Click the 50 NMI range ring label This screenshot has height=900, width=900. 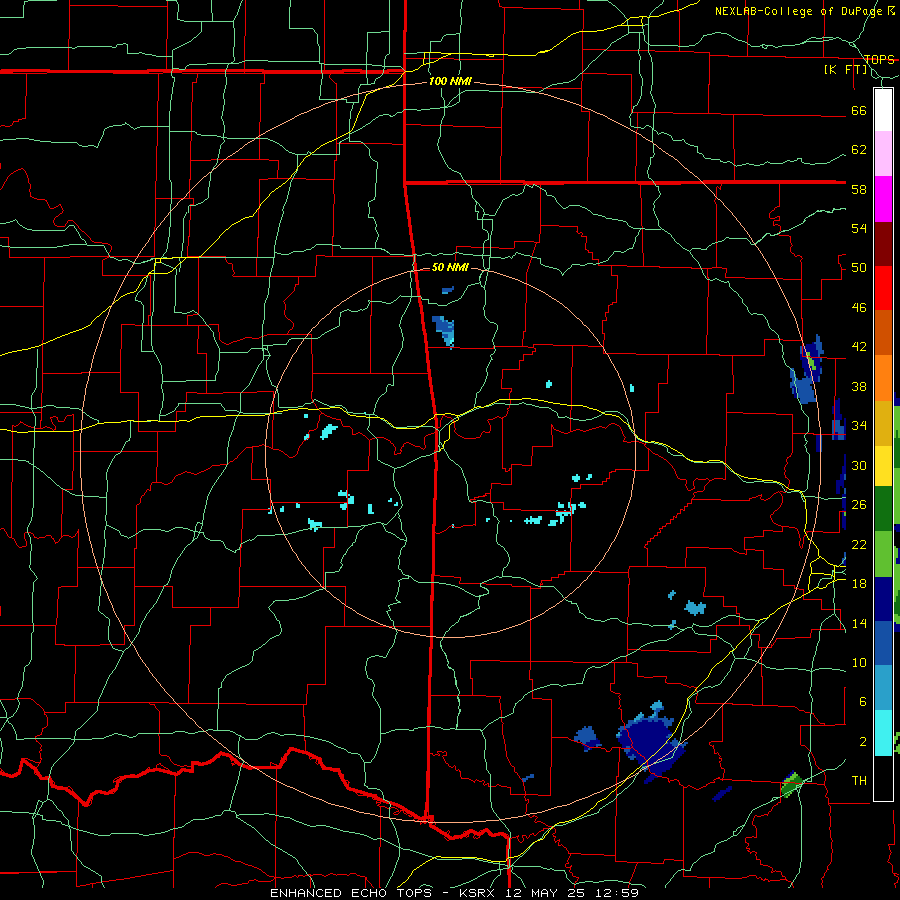450,267
